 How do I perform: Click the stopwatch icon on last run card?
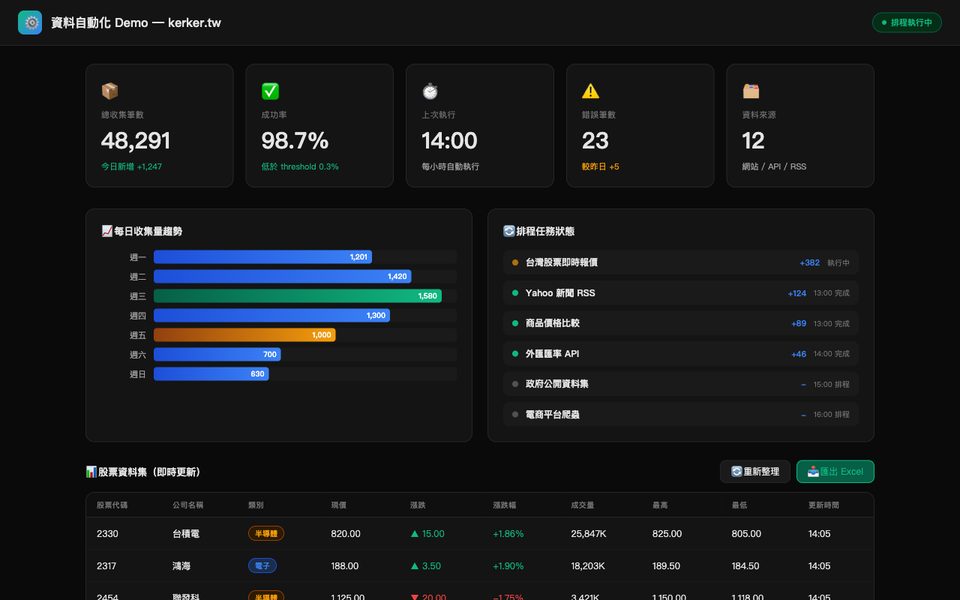(430, 91)
